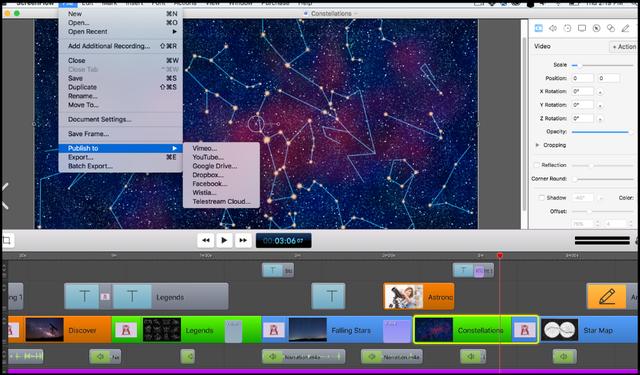Screen dimensions: 640x375
Task: Open Document Settings... from the menu
Action: click(x=121, y=120)
